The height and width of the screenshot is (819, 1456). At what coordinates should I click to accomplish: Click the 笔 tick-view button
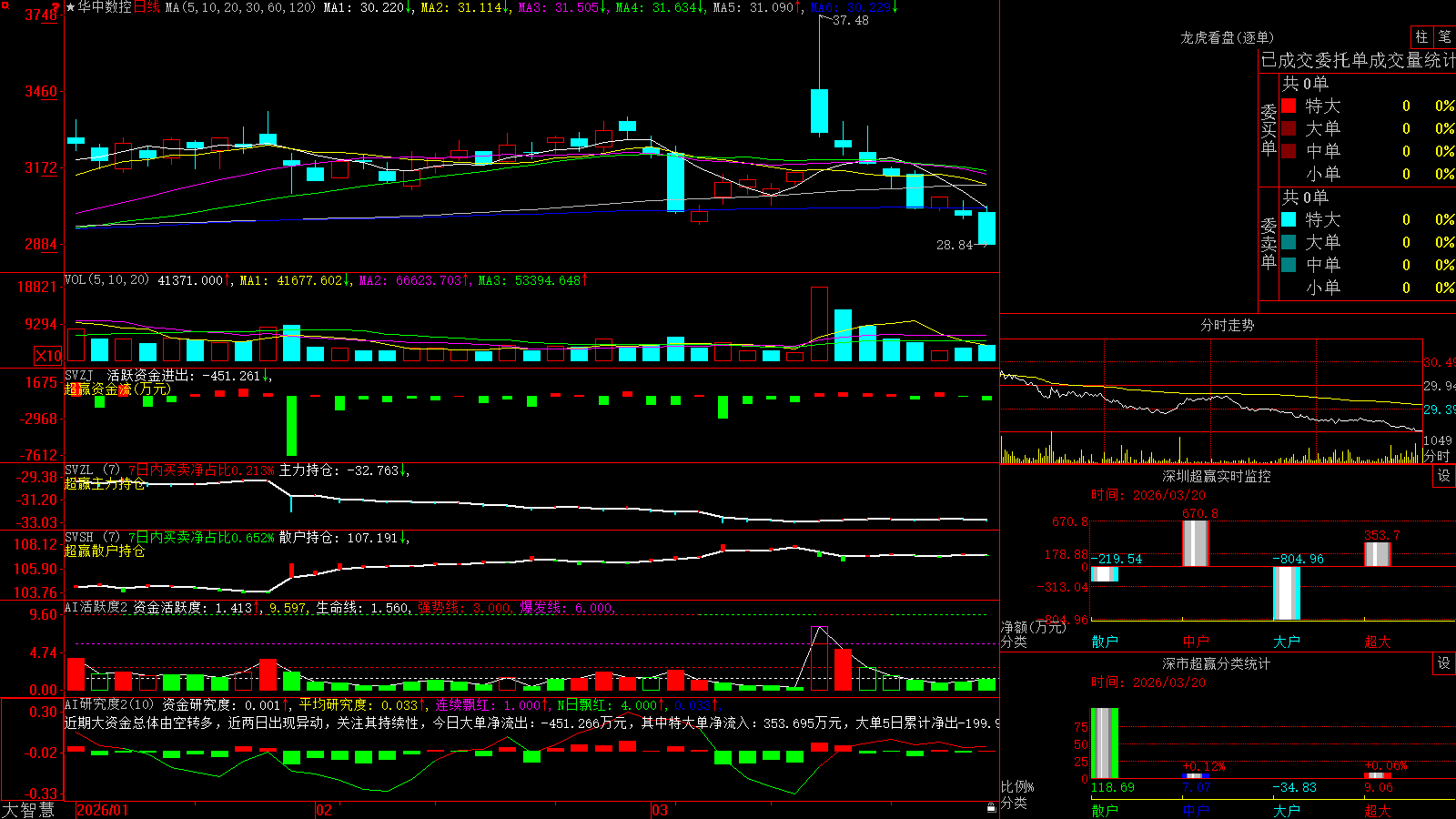(1444, 37)
